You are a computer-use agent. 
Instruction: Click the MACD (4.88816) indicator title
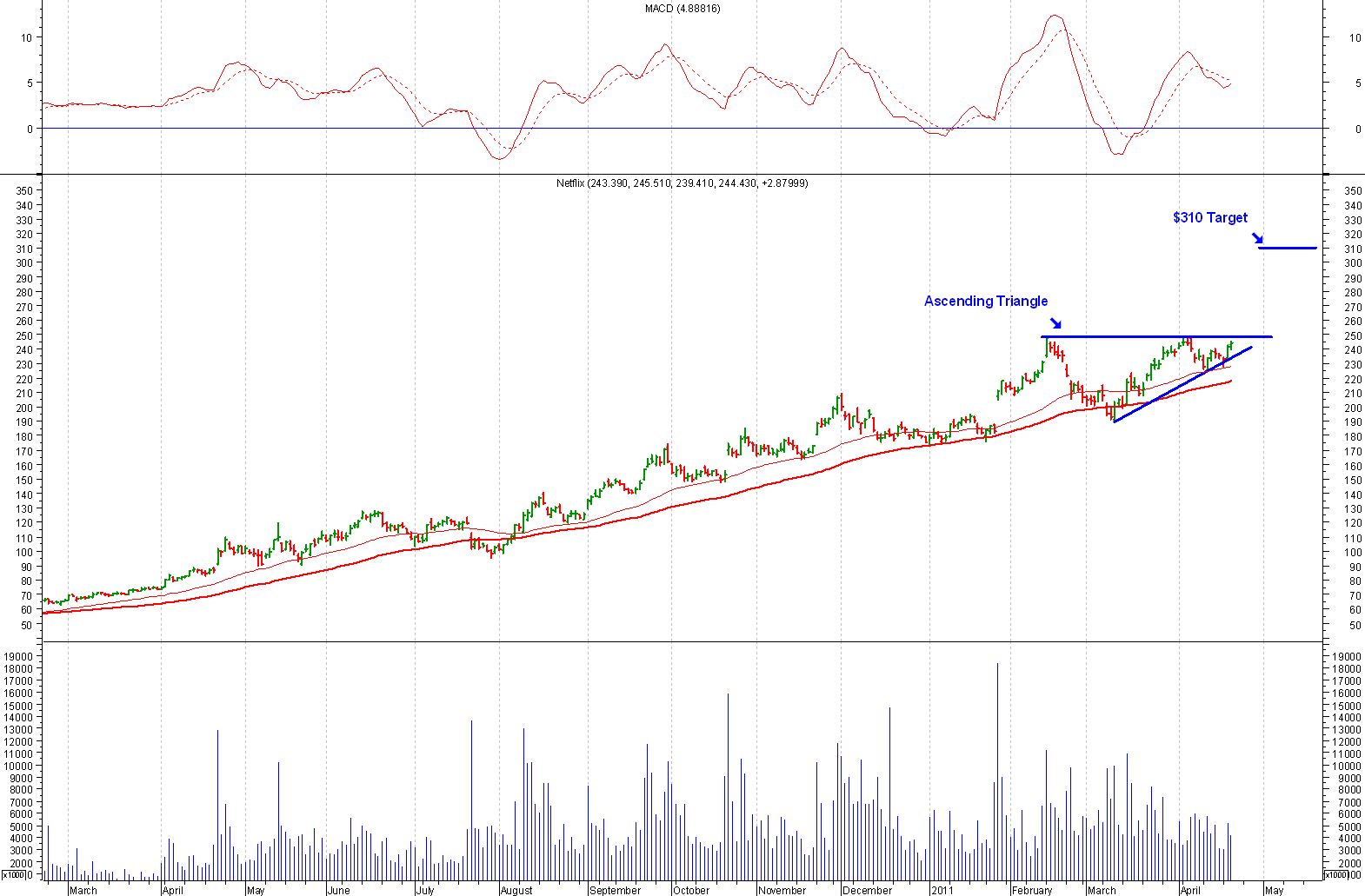682,9
